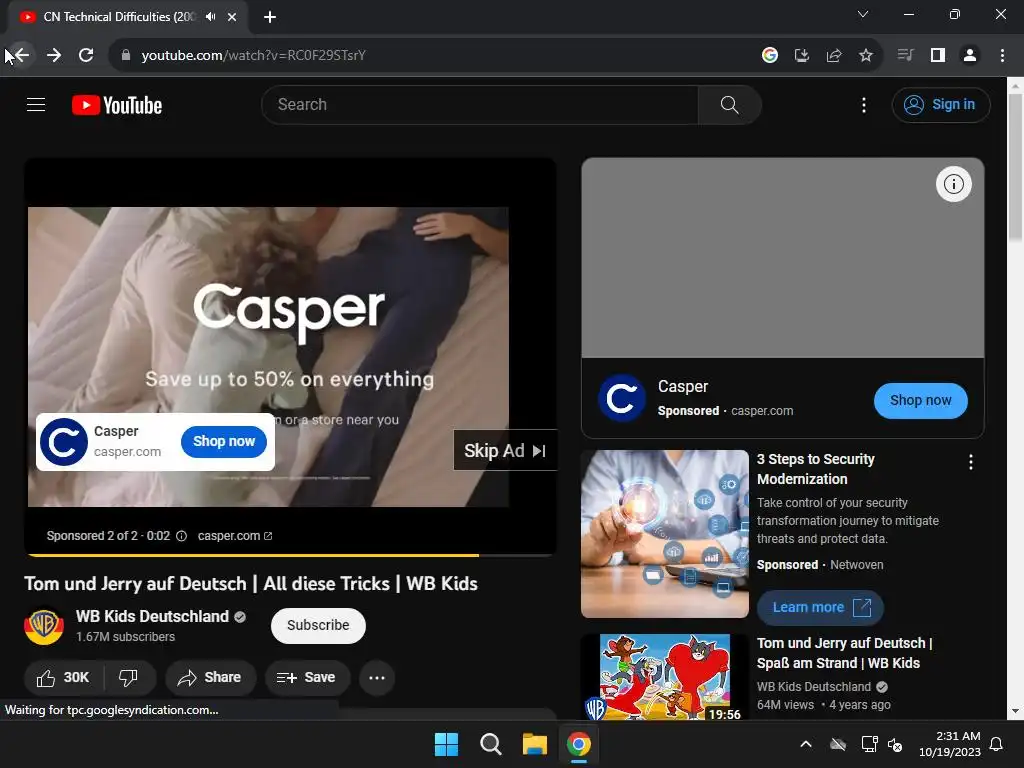Image resolution: width=1024 pixels, height=768 pixels.
Task: Click the Casper logo in sidebar ad
Action: tap(622, 398)
